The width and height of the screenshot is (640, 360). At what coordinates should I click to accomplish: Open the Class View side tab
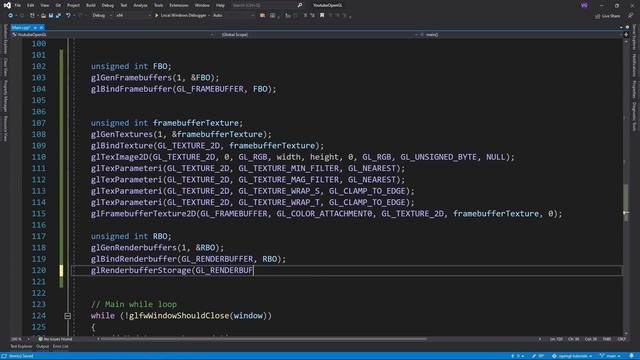(x=5, y=67)
